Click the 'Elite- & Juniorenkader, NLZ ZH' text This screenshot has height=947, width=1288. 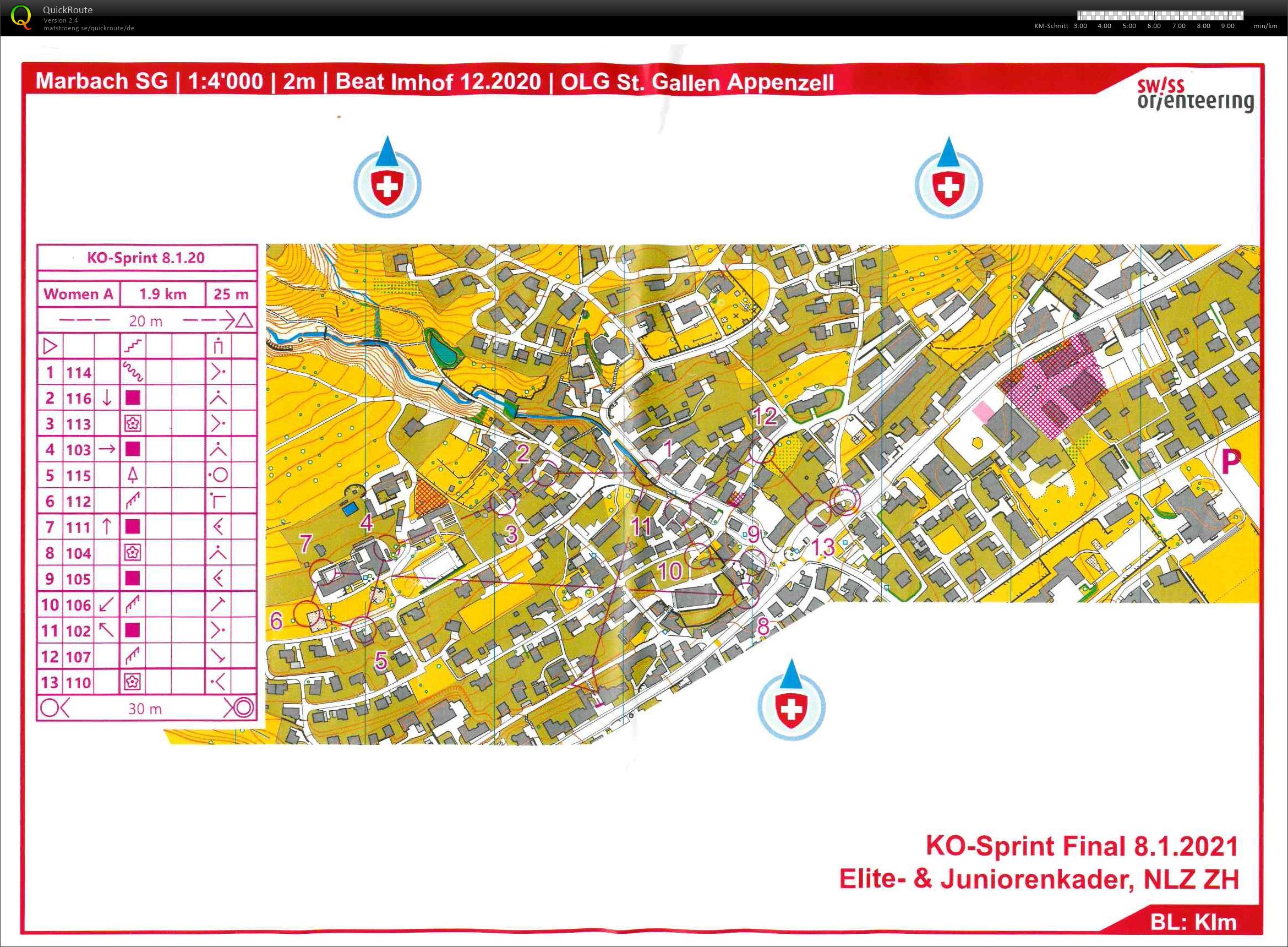coord(1039,880)
